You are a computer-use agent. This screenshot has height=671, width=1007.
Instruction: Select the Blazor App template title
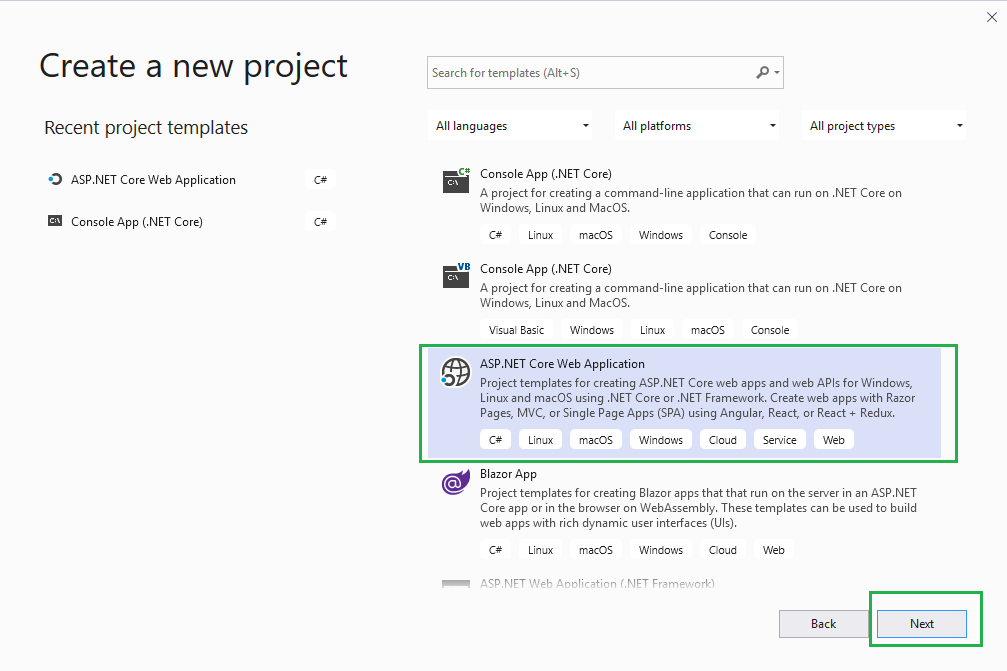[508, 474]
